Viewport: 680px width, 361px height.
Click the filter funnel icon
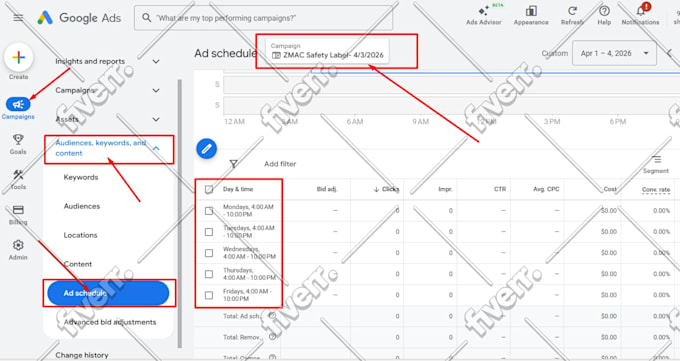pos(233,164)
